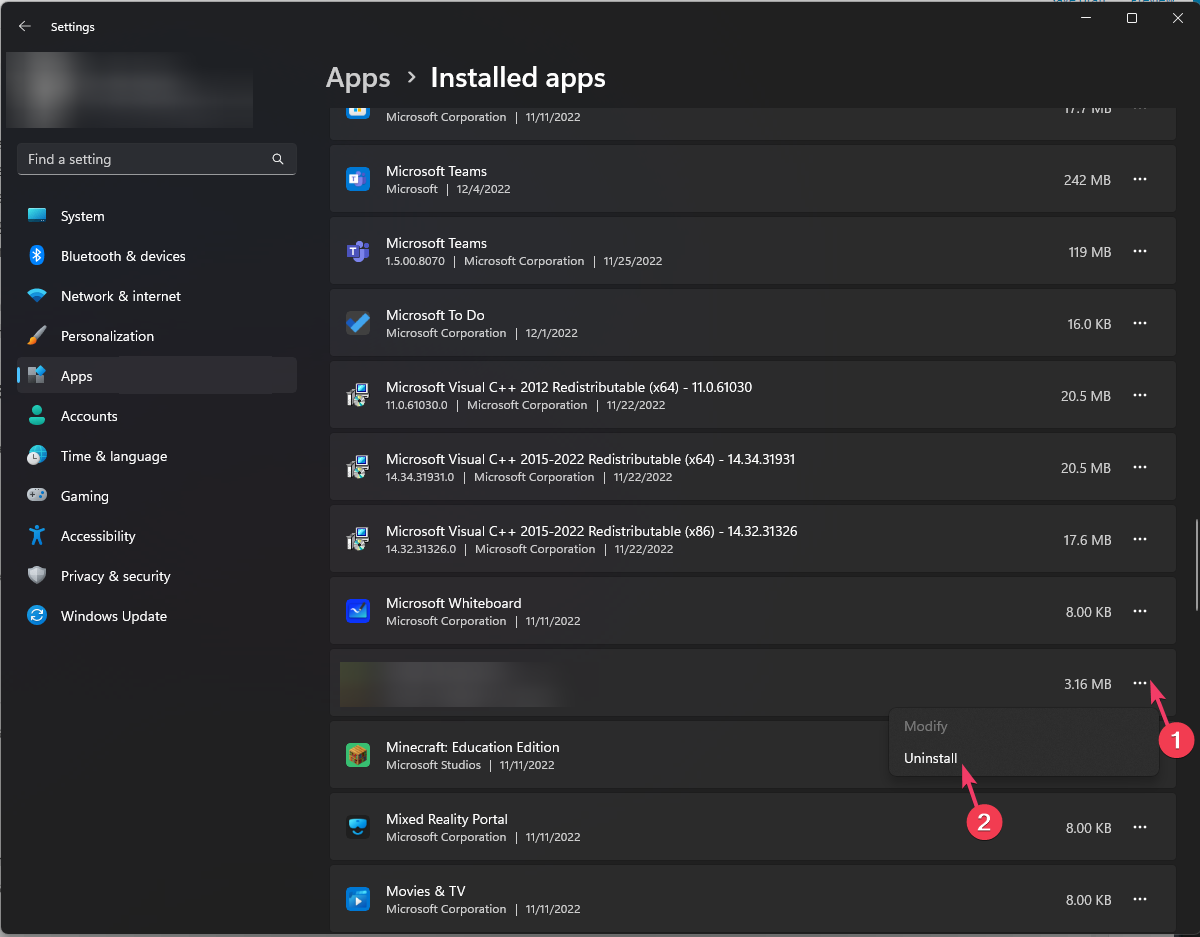Go to Windows Update page

coord(157,616)
